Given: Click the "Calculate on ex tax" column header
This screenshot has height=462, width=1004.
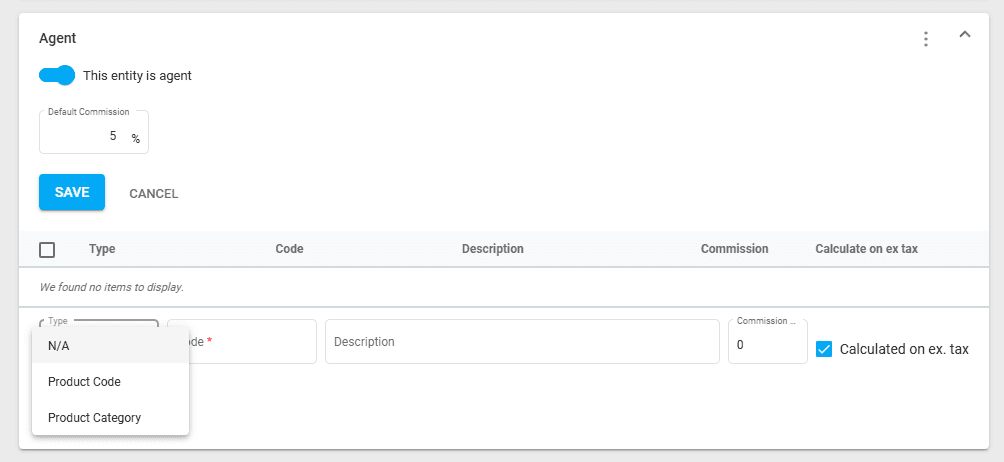Looking at the screenshot, I should [866, 249].
